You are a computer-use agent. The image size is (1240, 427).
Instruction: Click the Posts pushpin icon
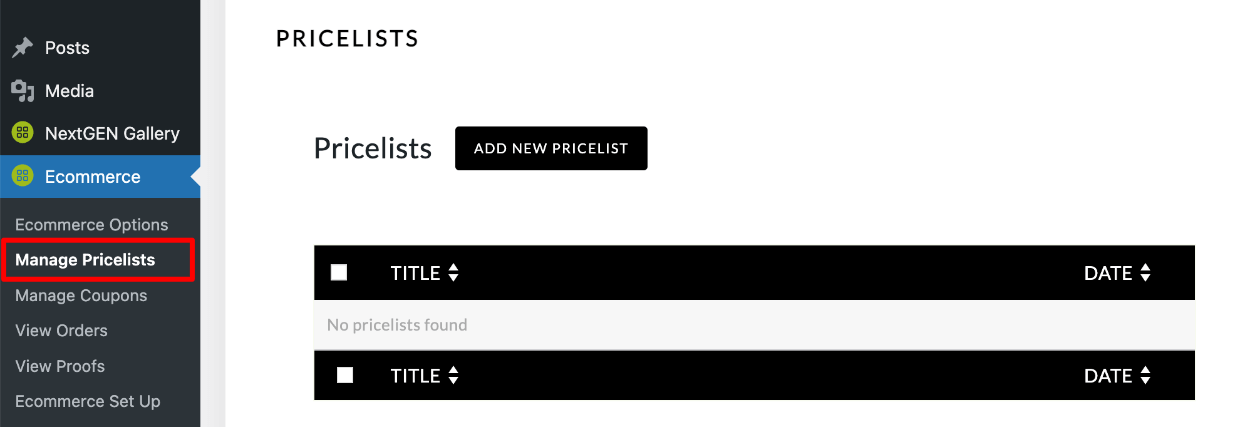tap(22, 48)
